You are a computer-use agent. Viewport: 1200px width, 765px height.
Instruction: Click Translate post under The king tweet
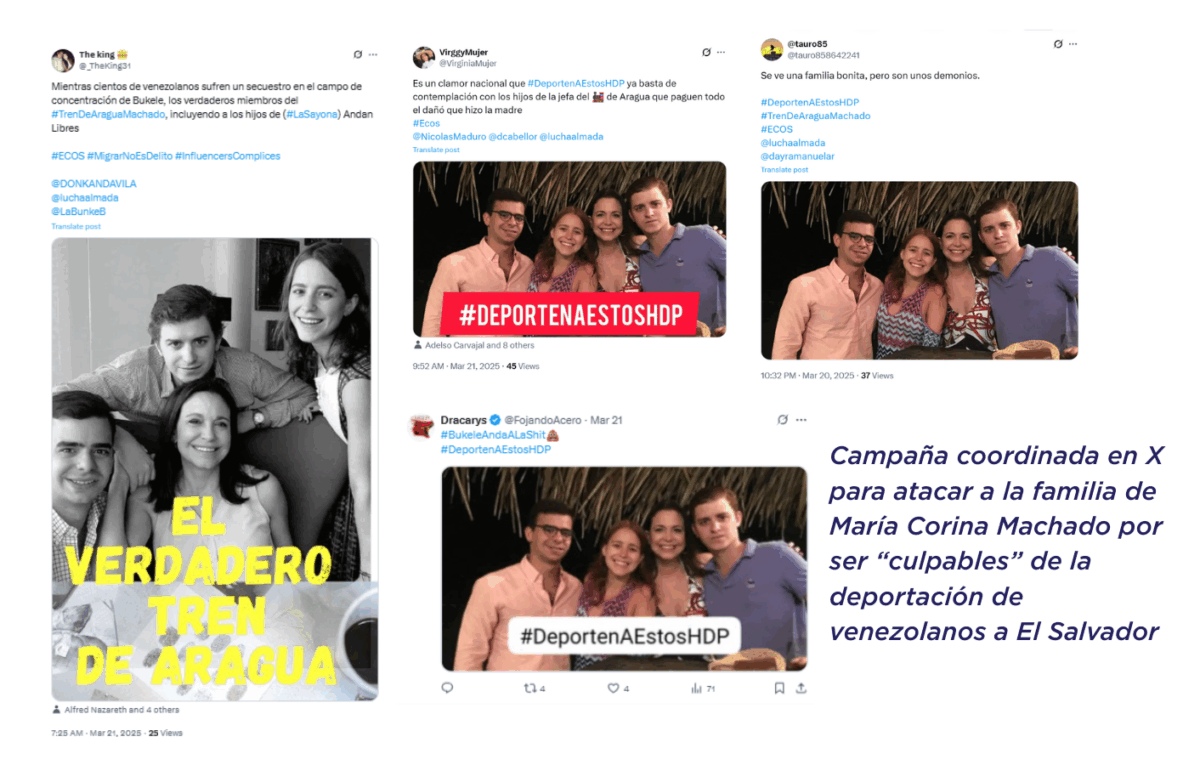click(76, 227)
